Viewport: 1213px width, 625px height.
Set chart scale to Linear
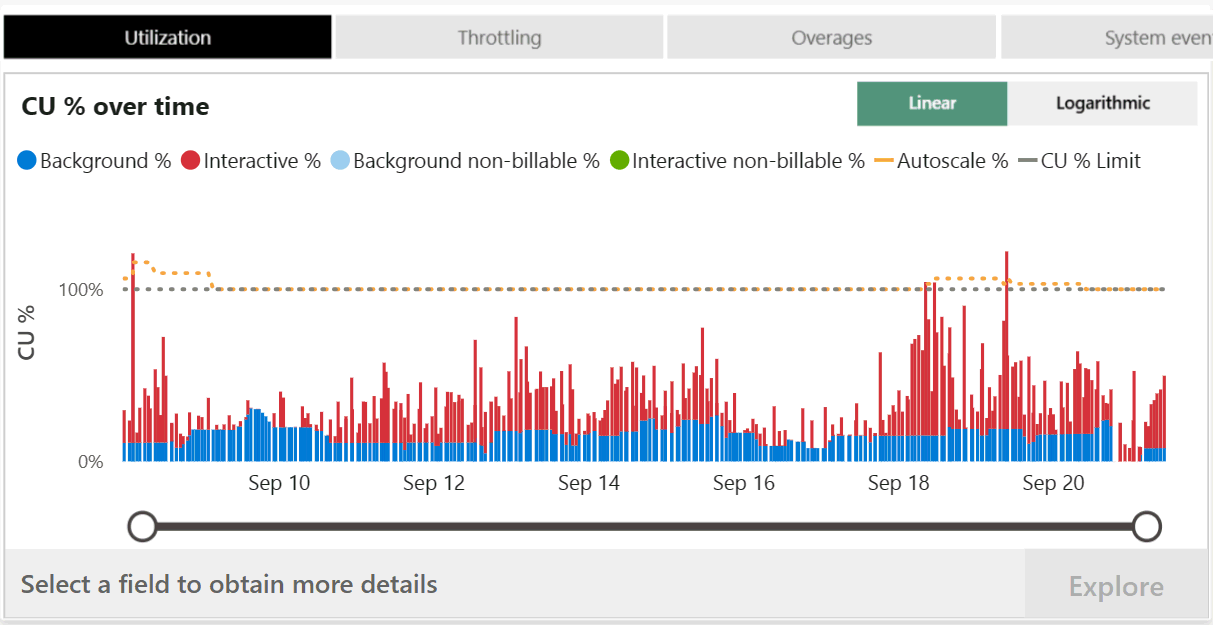[x=932, y=103]
